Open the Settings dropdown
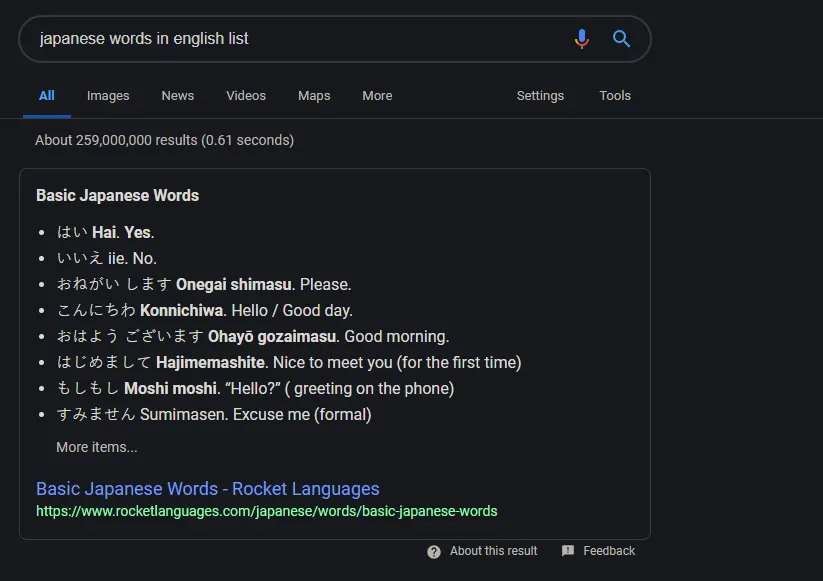Screen dimensions: 823x581 pos(540,96)
